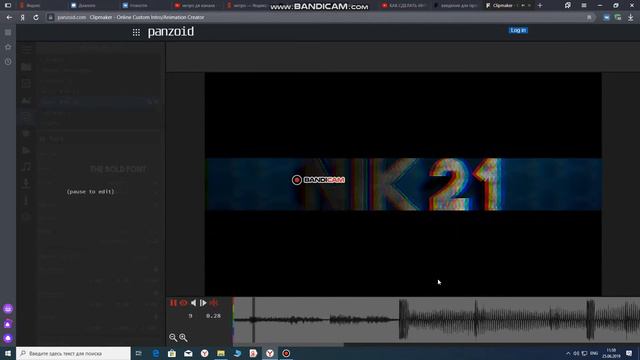The width and height of the screenshot is (640, 360).
Task: Toggle the red loop preview icon
Action: 183,303
